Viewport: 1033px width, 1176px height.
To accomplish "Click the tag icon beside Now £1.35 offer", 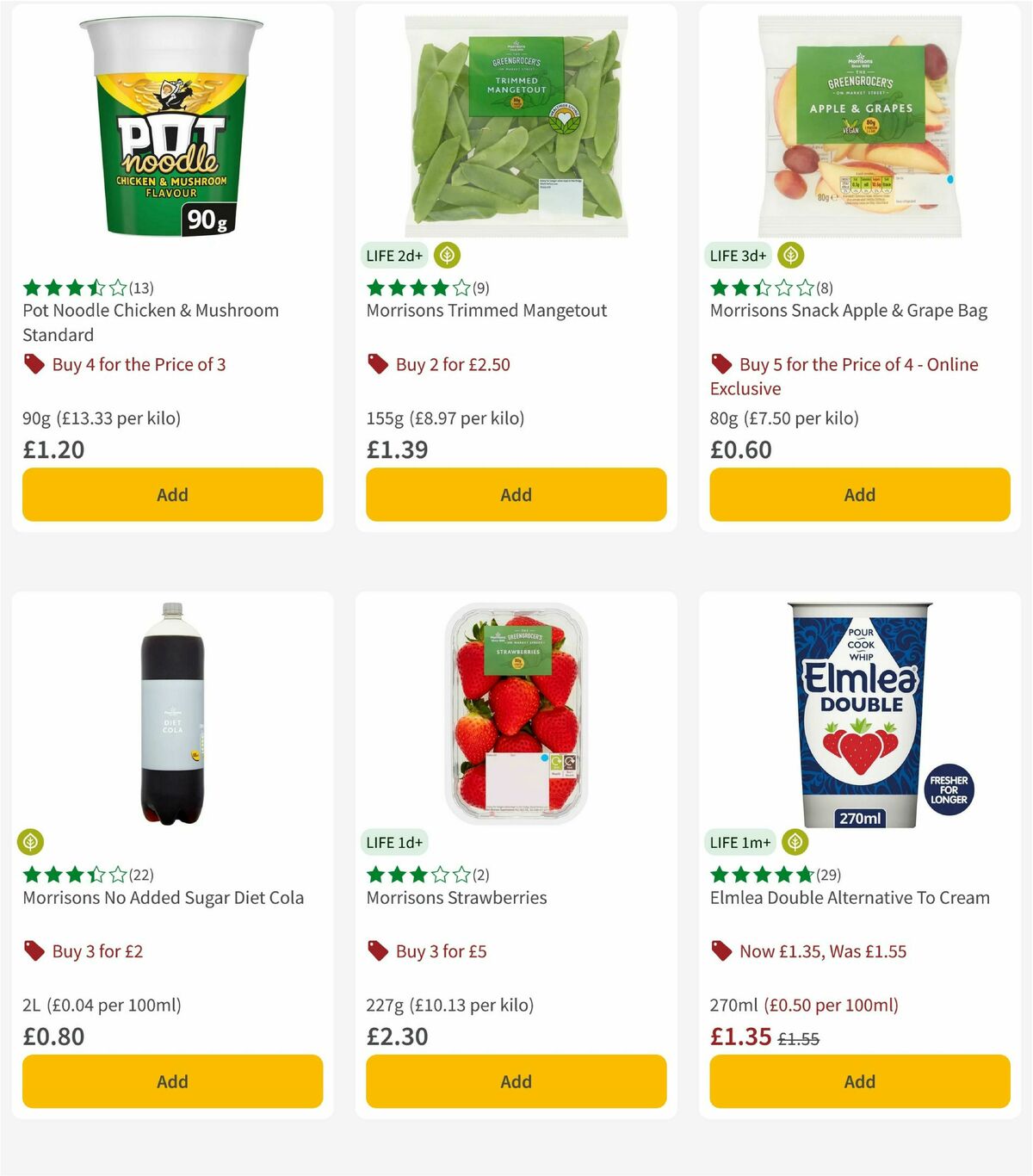I will (x=723, y=951).
